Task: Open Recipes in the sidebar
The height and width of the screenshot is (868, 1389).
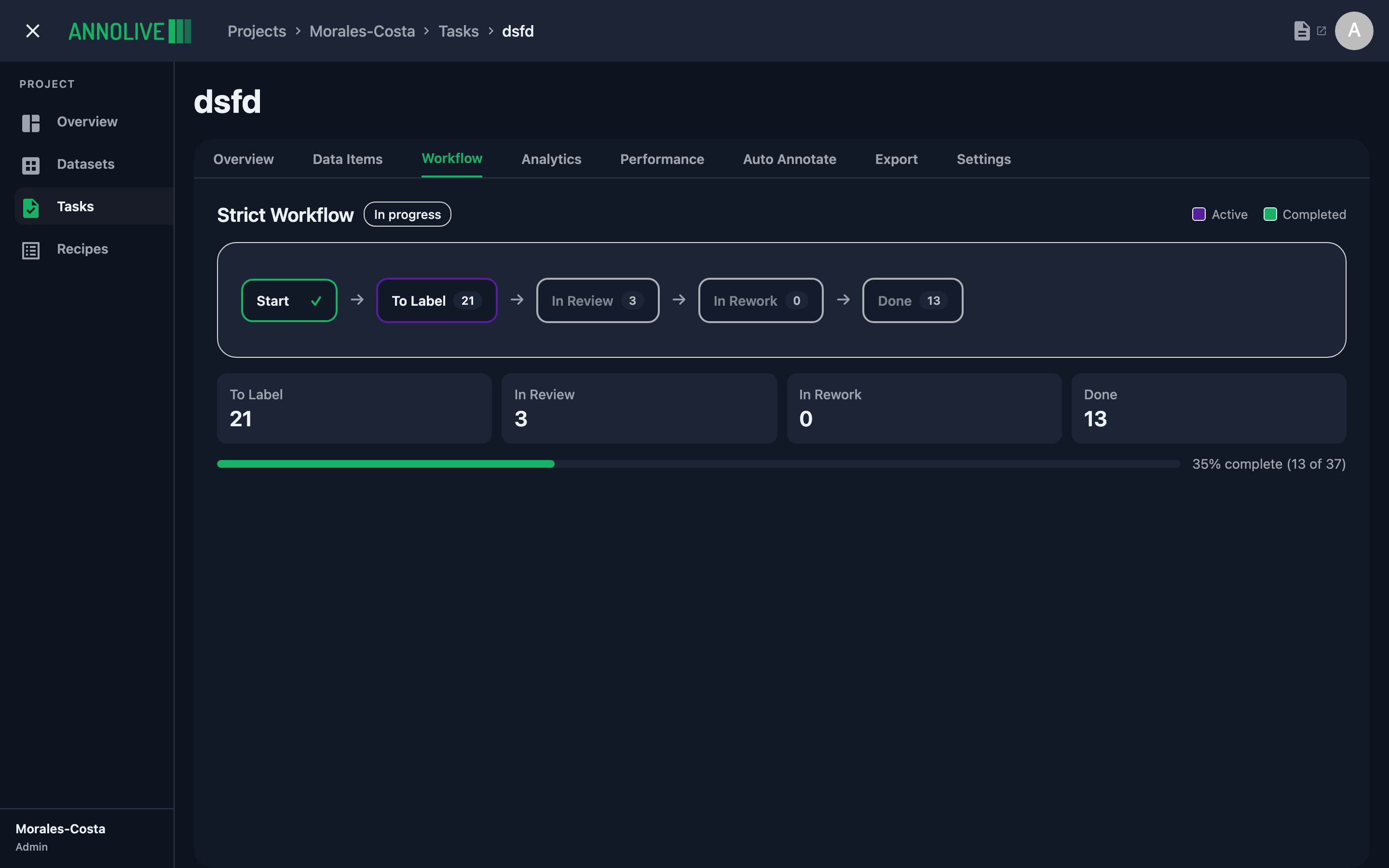Action: pyautogui.click(x=95, y=249)
